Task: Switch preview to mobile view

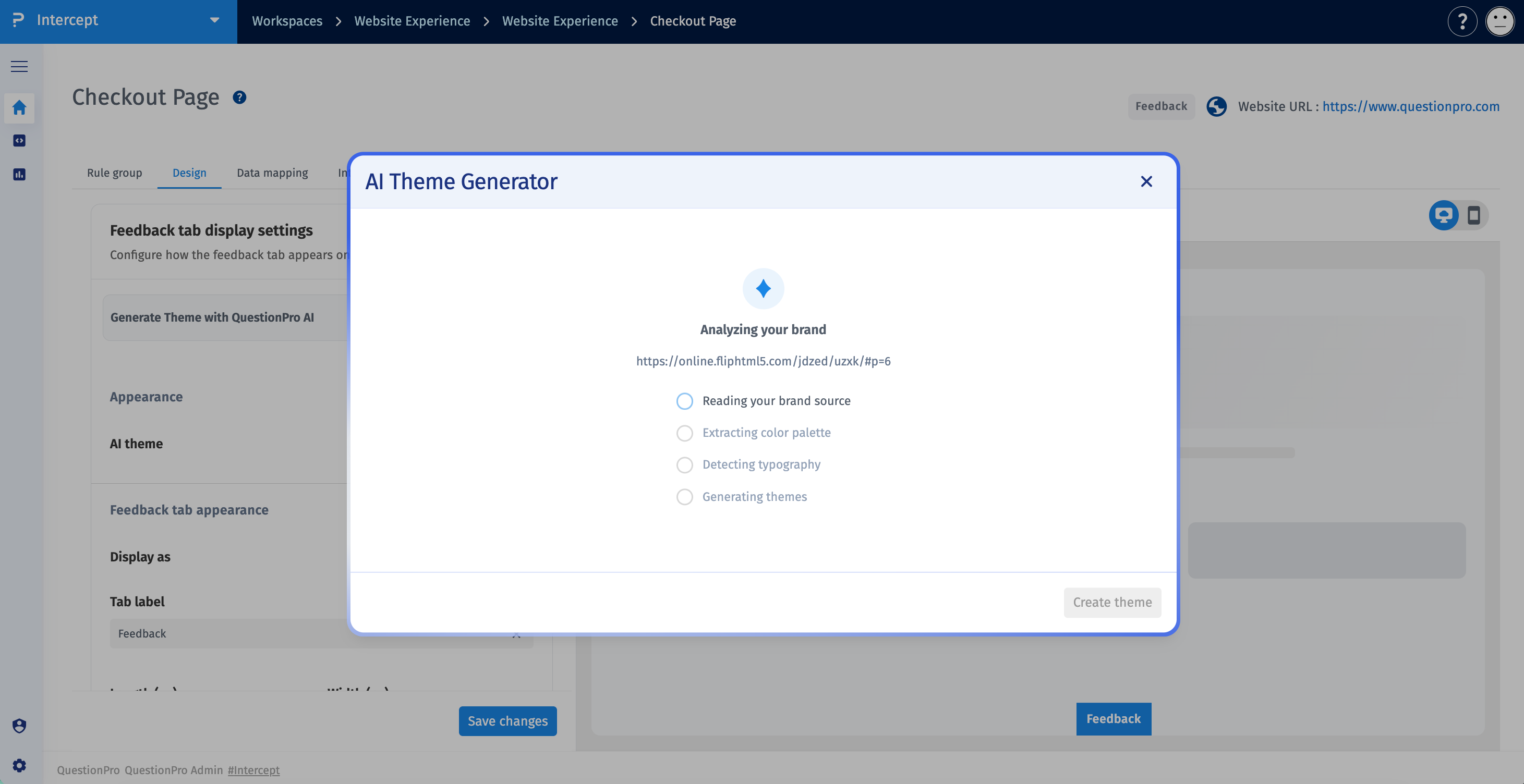Action: click(x=1474, y=215)
